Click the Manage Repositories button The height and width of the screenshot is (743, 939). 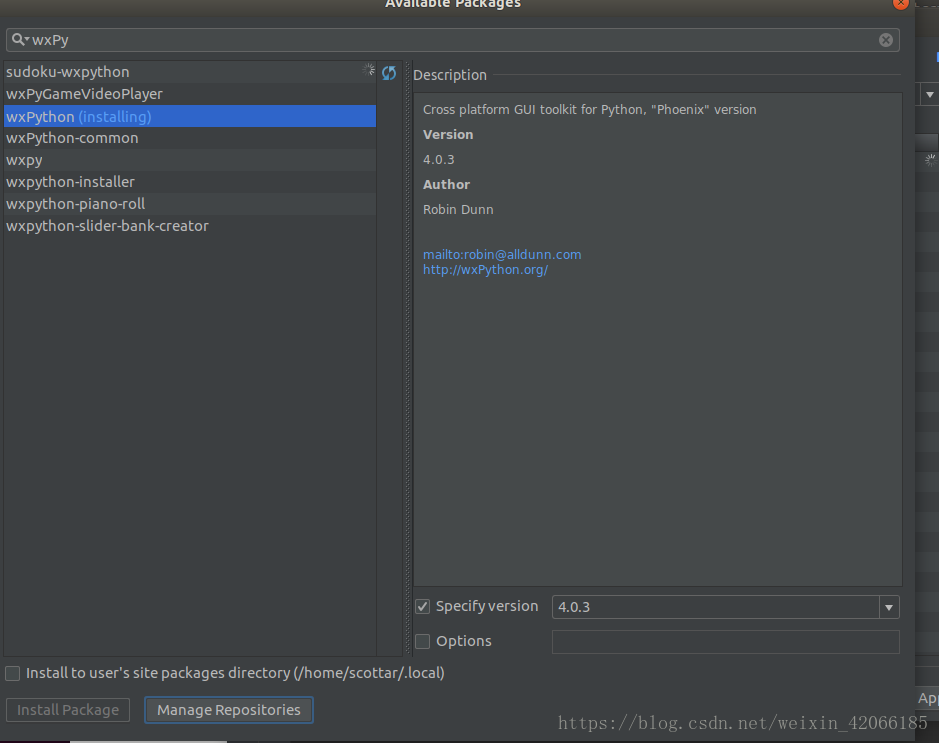229,710
